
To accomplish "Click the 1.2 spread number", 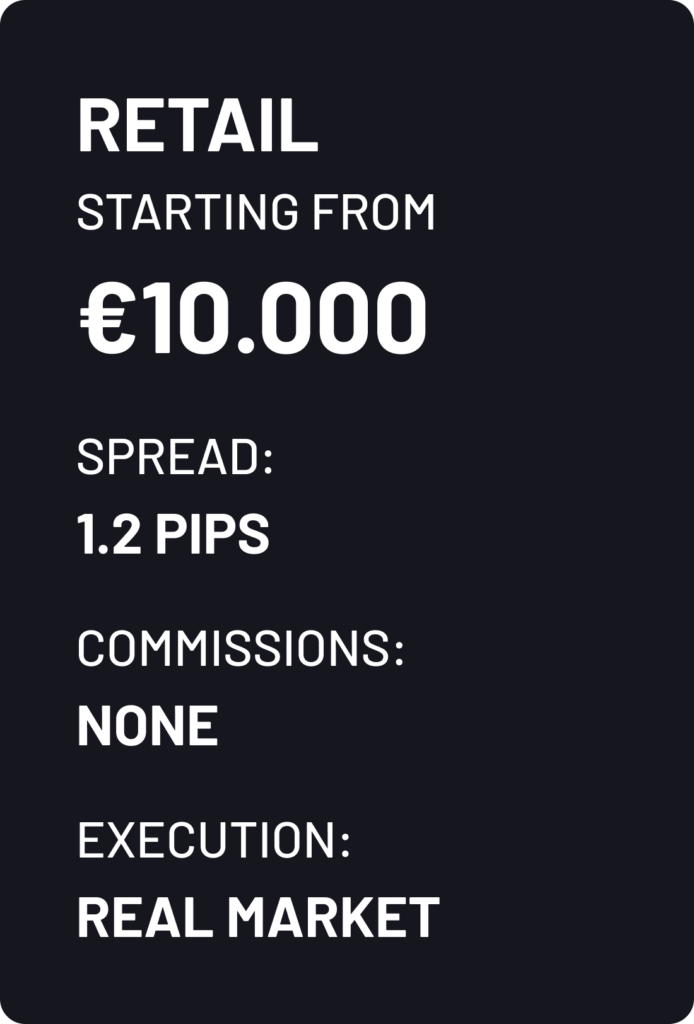I will coord(106,535).
